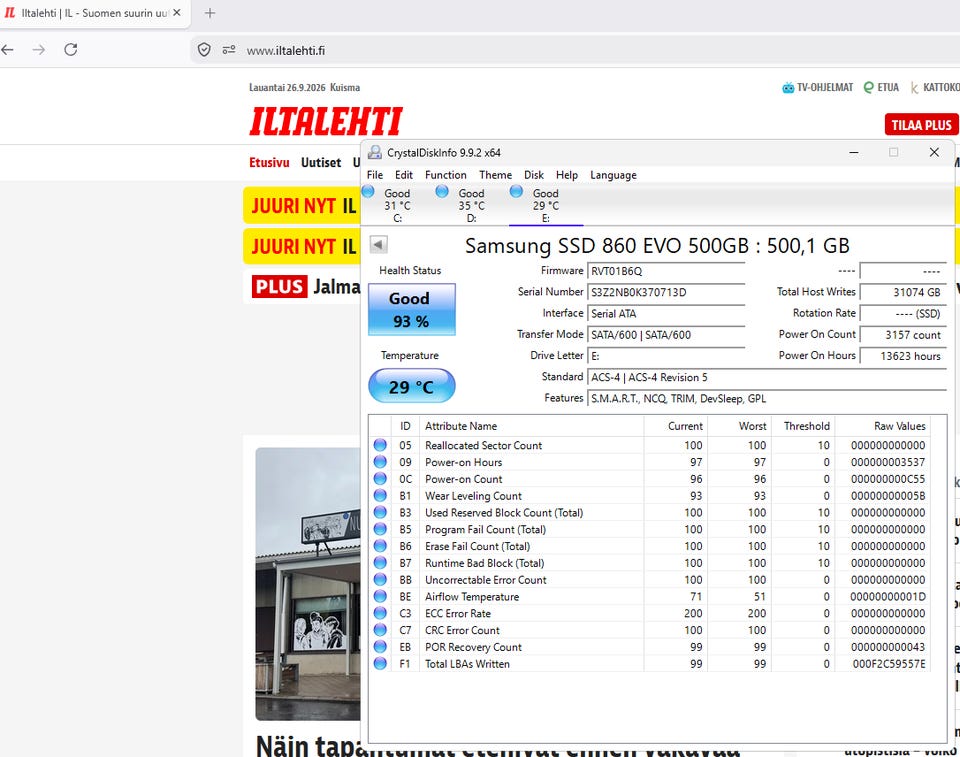Open the Disk menu
960x757 pixels.
click(533, 175)
